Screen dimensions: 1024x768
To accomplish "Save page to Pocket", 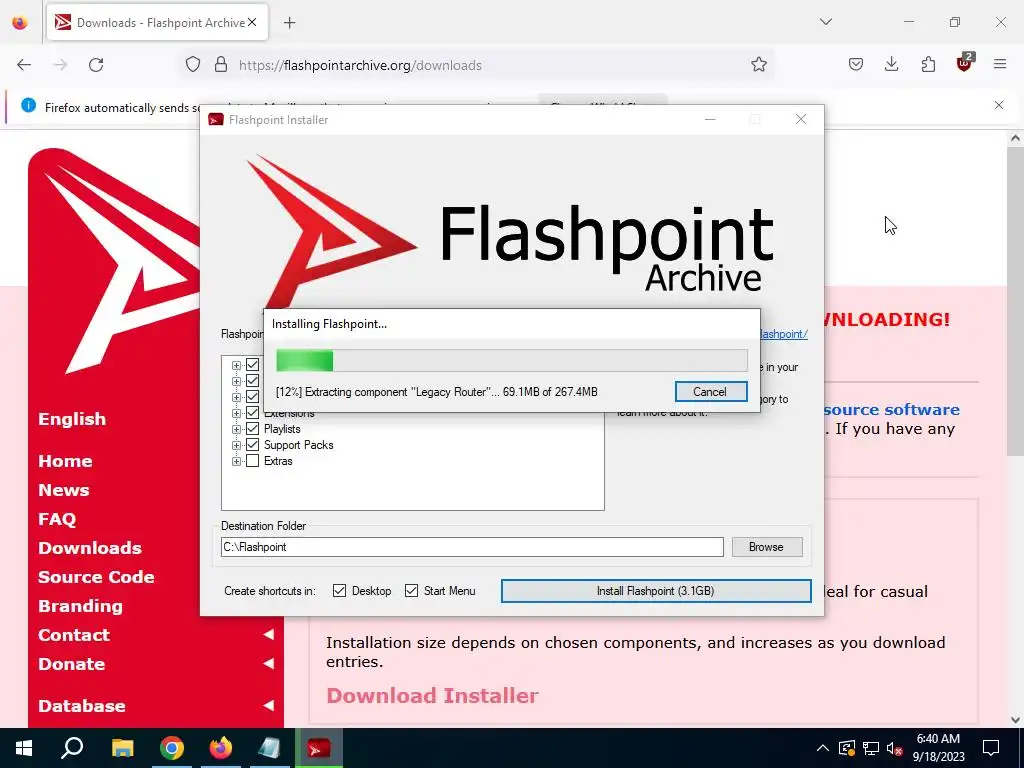I will 856,64.
